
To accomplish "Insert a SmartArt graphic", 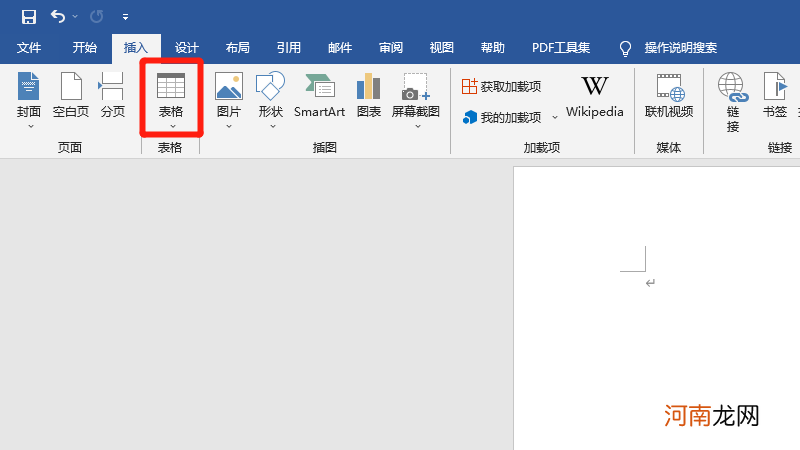I will pyautogui.click(x=319, y=95).
